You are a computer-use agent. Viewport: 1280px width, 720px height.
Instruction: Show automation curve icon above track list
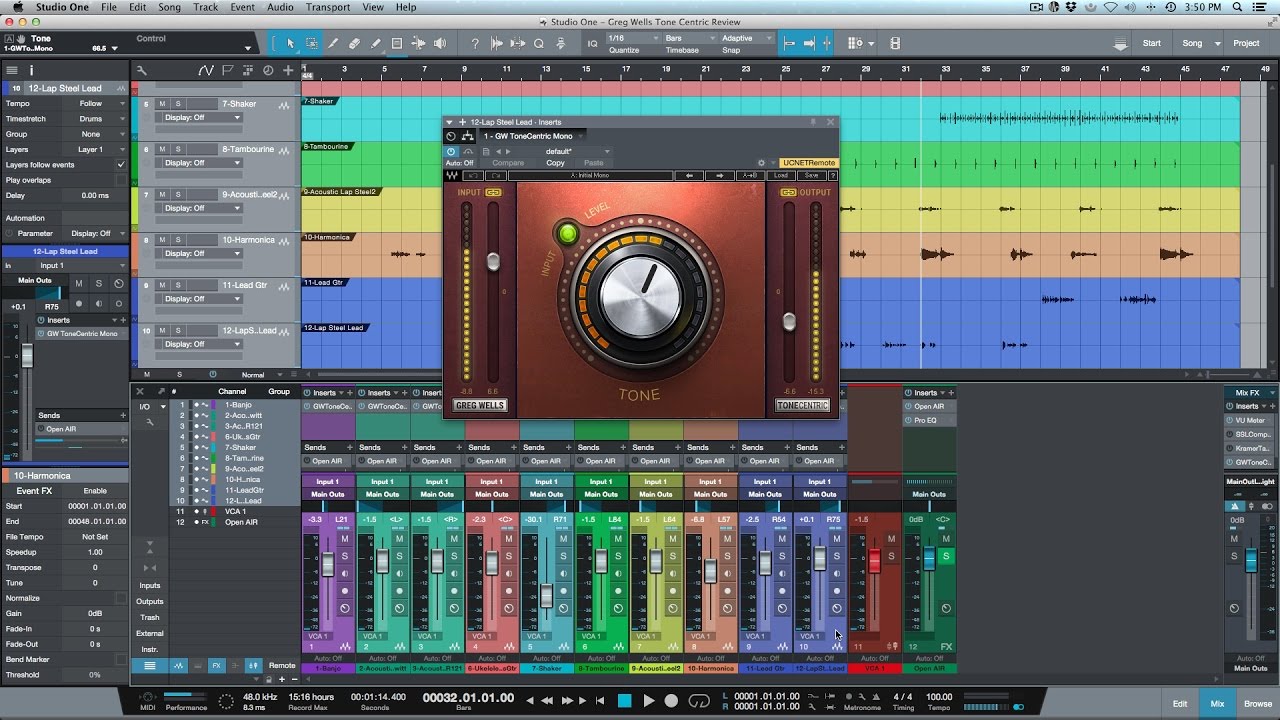[x=205, y=70]
